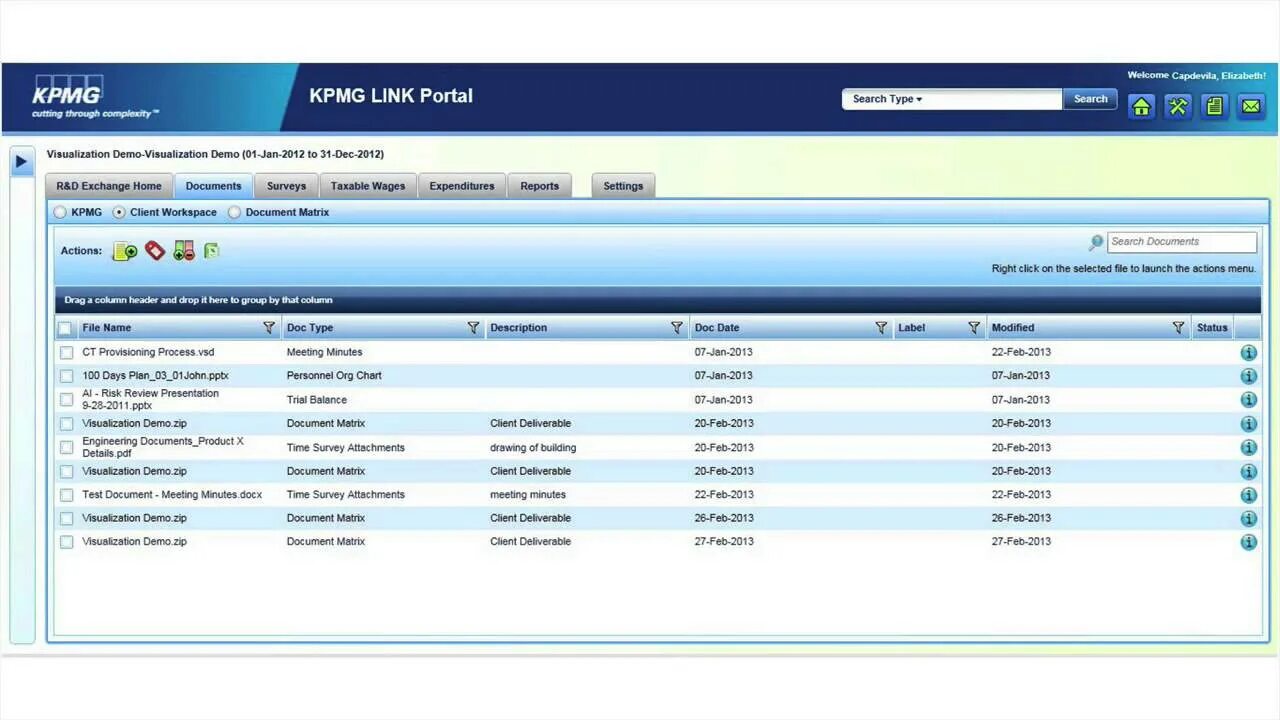
Task: Switch to the R&D Exchange Home tab
Action: (108, 186)
